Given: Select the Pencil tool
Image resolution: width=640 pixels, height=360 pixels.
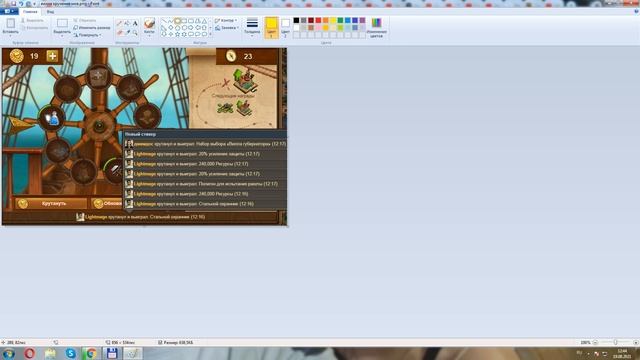Looking at the screenshot, I should tap(120, 24).
